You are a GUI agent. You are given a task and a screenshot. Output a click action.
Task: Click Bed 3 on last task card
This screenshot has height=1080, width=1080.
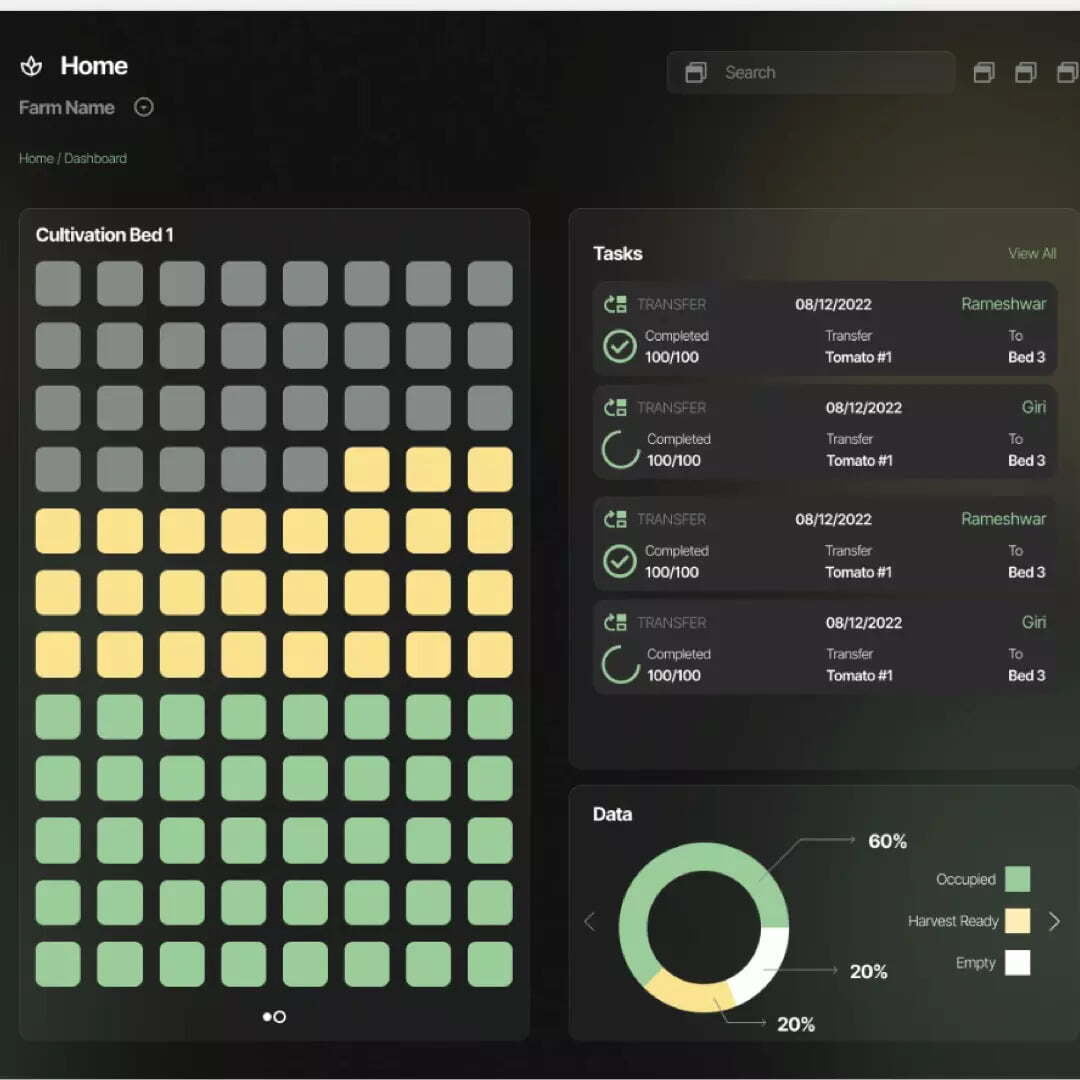click(x=1026, y=675)
